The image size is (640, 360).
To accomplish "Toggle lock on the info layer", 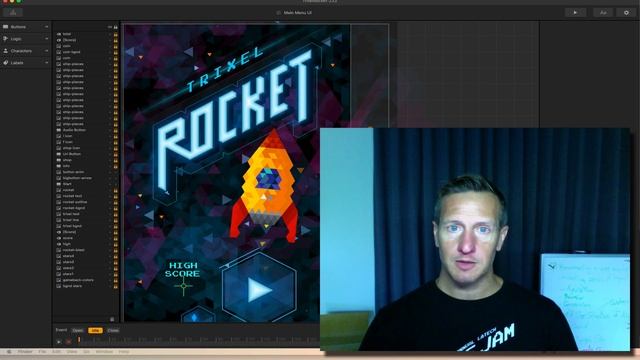I will 116,166.
